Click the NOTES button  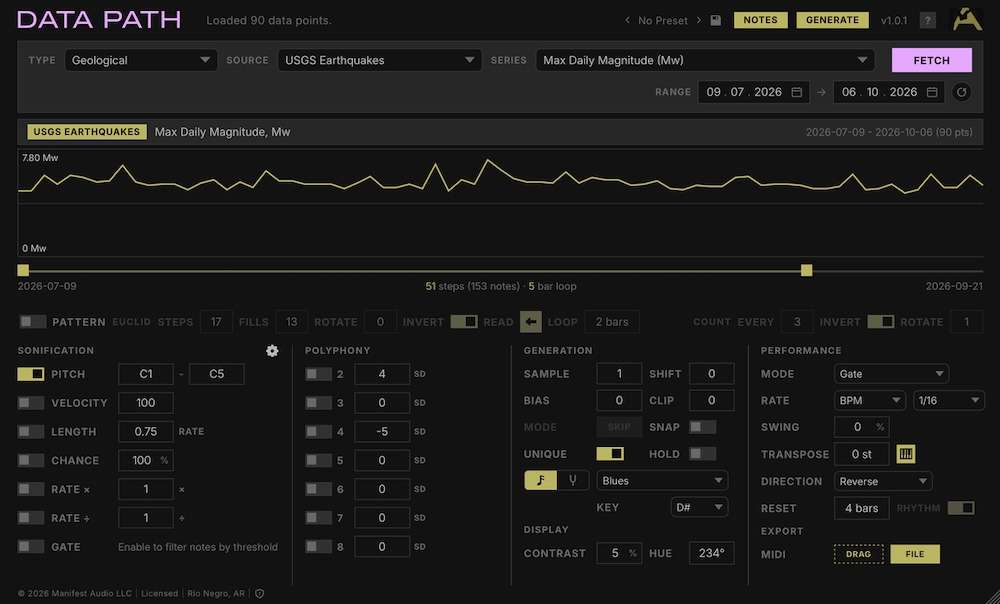coord(761,20)
